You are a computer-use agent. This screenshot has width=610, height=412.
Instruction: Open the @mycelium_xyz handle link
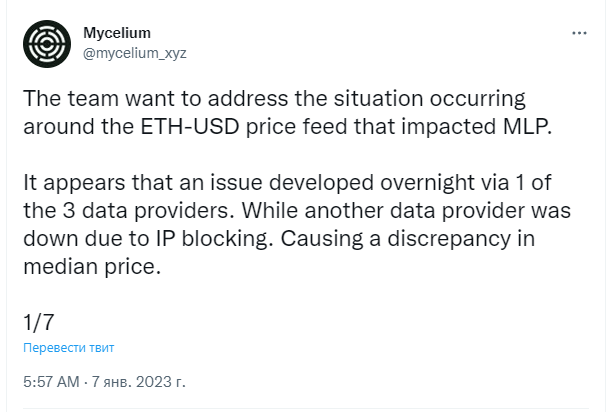pyautogui.click(x=135, y=53)
